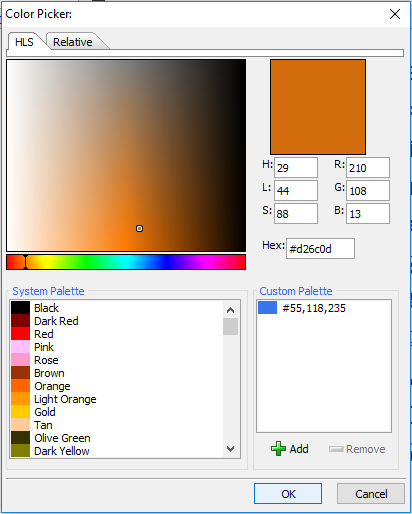Focus the R red value field
The height and width of the screenshot is (514, 412).
coord(368,167)
